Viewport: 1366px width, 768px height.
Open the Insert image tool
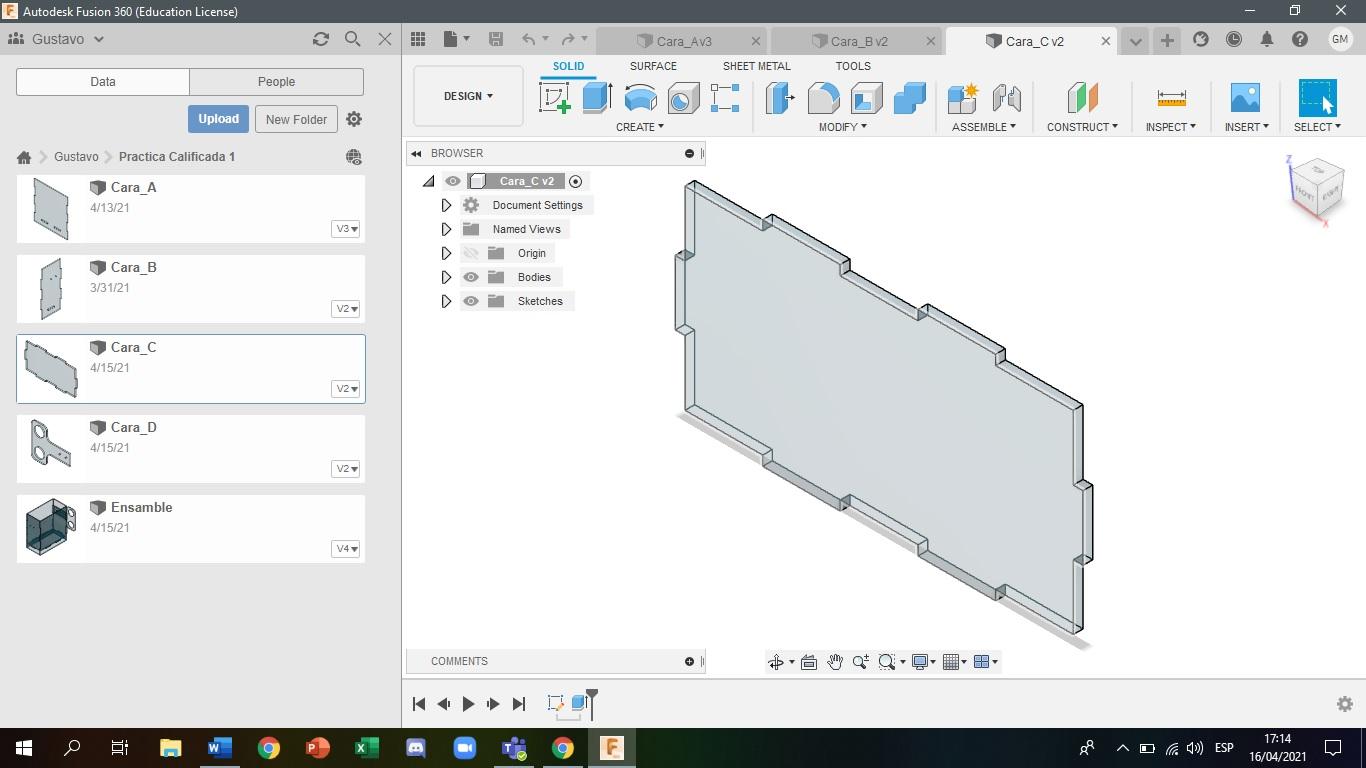(x=1245, y=98)
